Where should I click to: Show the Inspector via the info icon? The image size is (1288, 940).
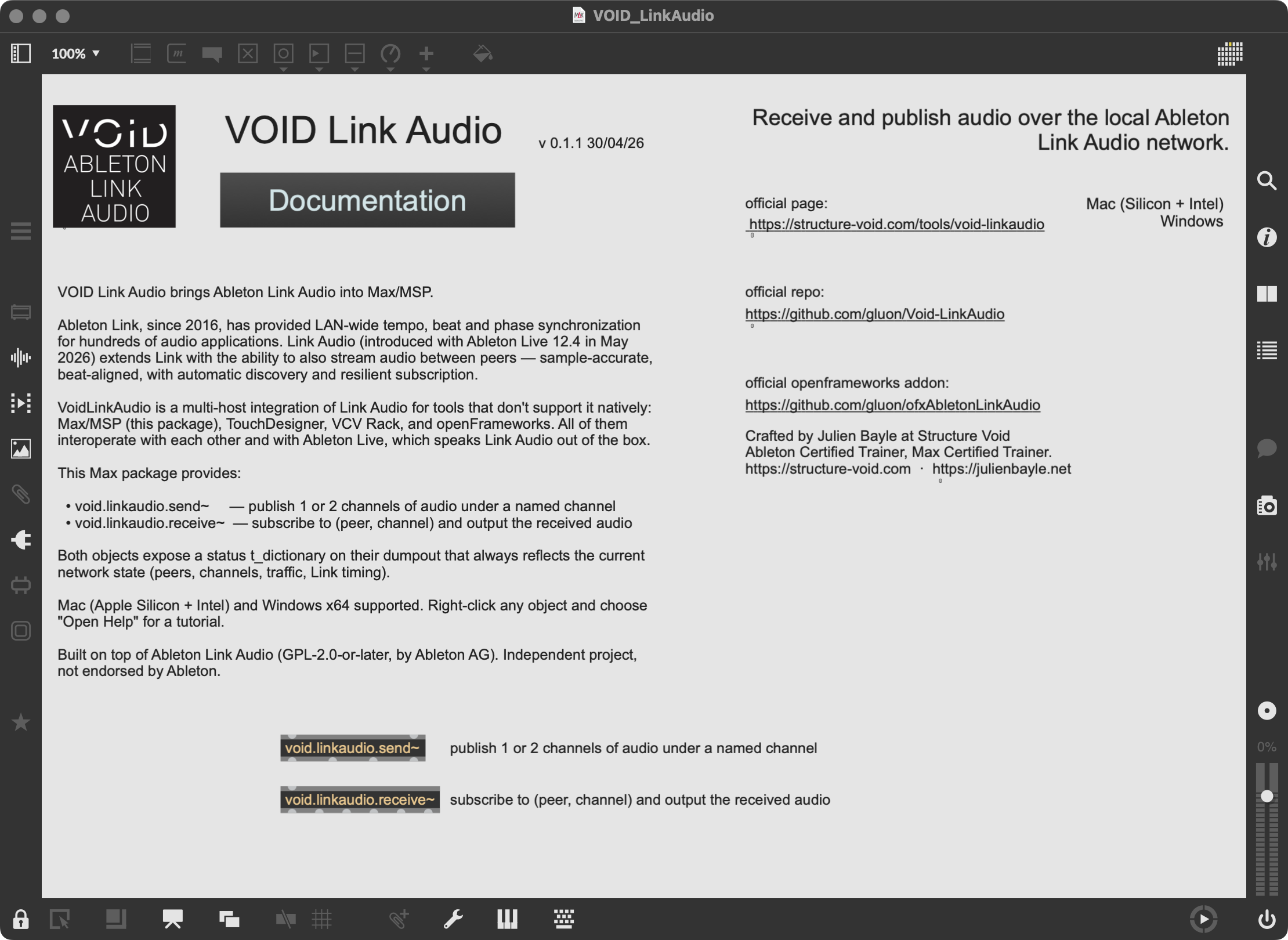click(1267, 237)
